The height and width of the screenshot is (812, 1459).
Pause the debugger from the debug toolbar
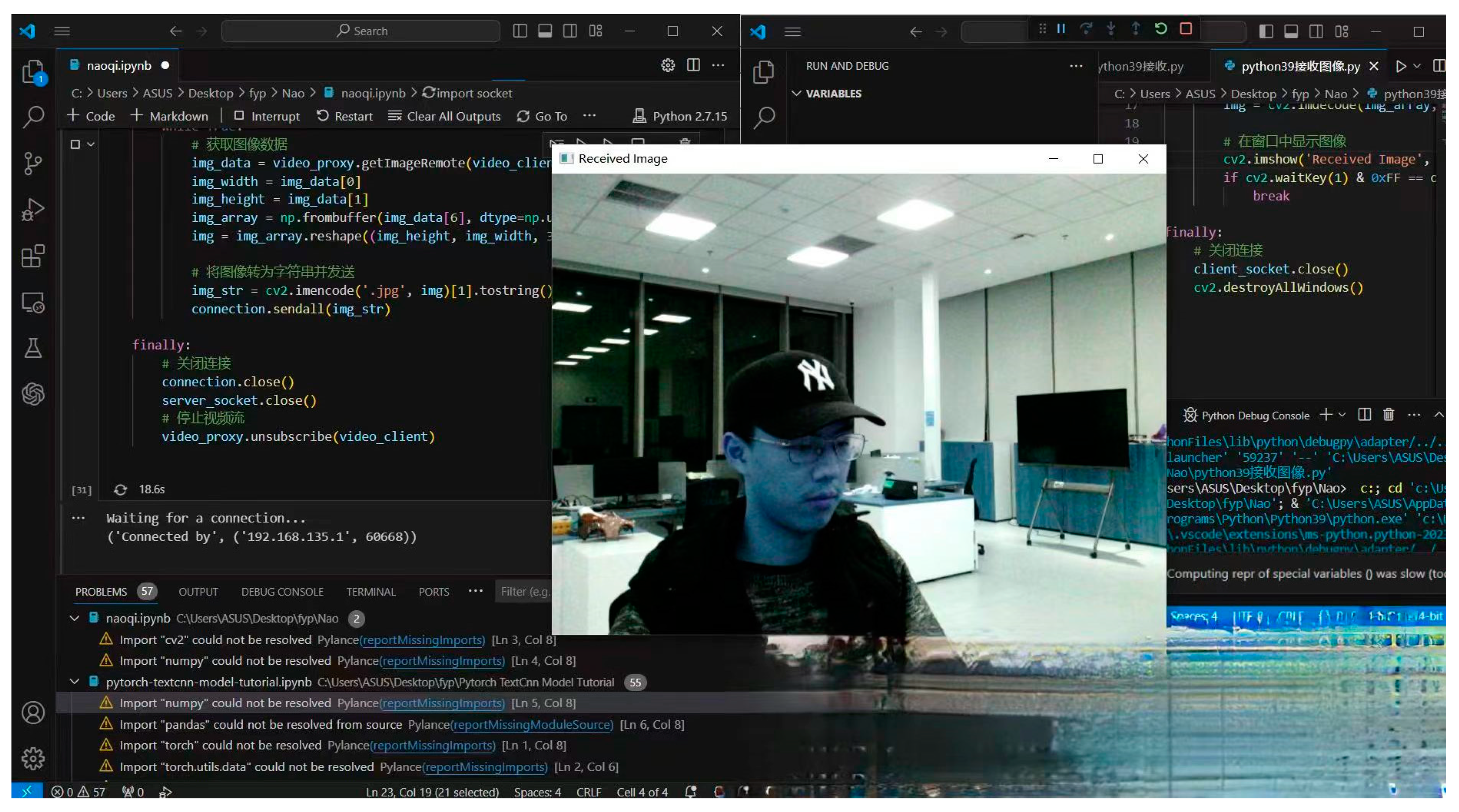1062,29
